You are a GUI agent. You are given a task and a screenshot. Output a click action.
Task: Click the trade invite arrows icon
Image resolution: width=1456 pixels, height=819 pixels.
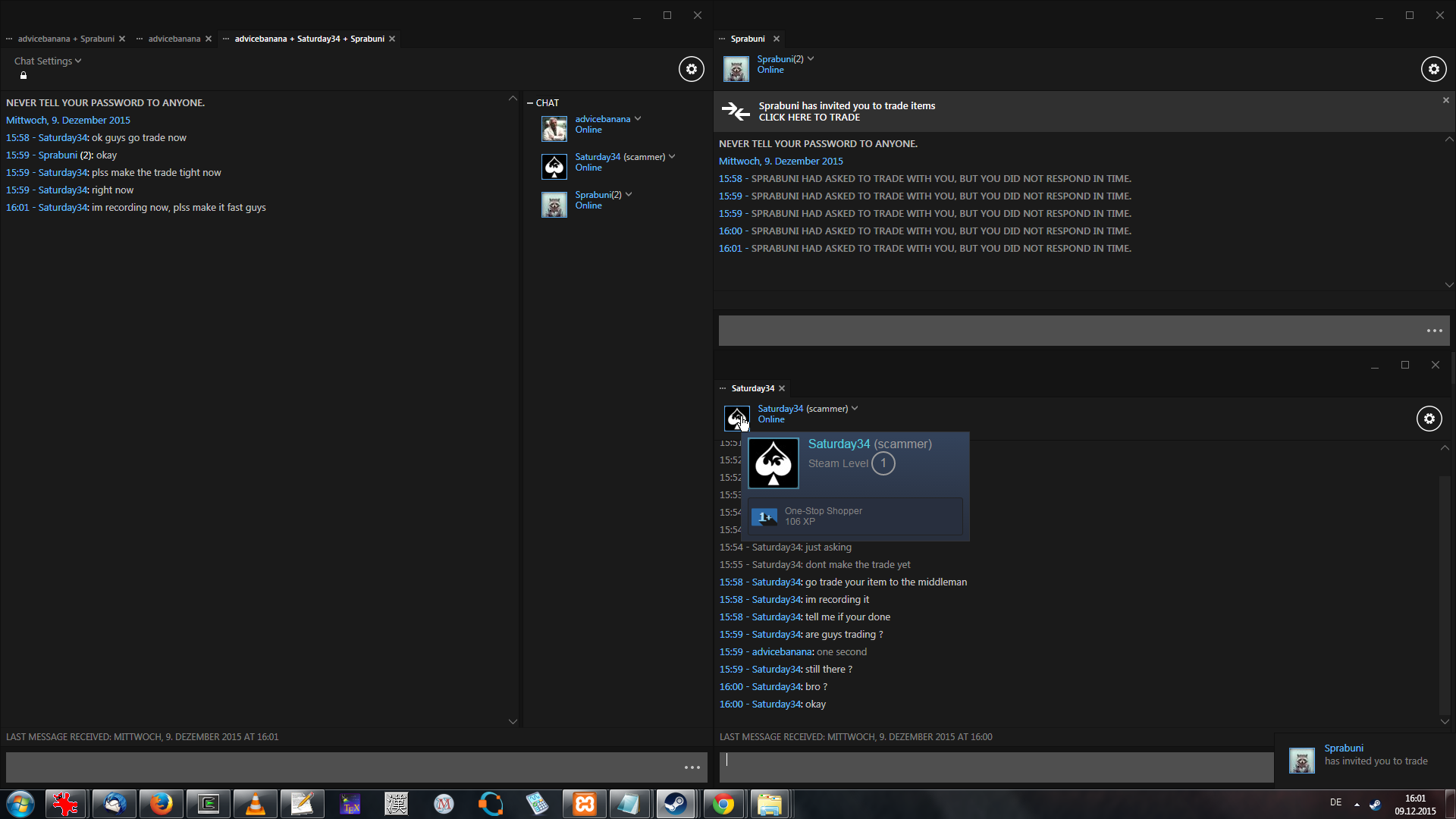735,111
